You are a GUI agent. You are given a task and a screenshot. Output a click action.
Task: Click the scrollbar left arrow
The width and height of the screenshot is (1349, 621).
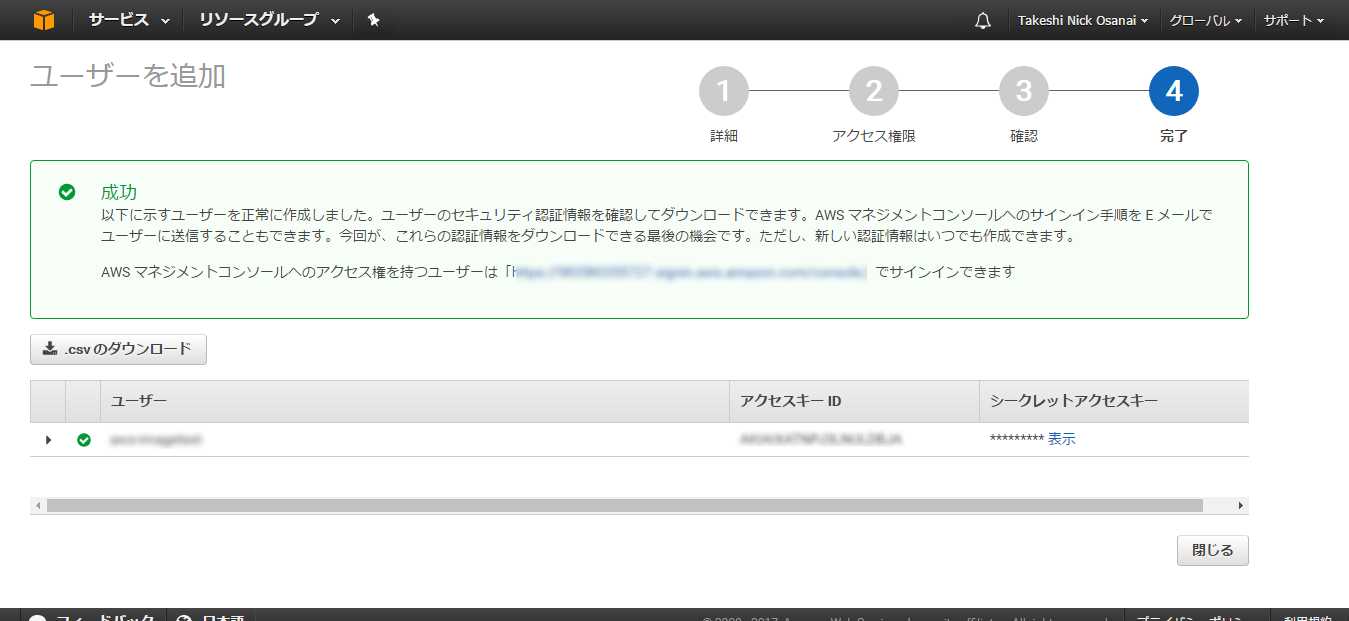point(39,506)
